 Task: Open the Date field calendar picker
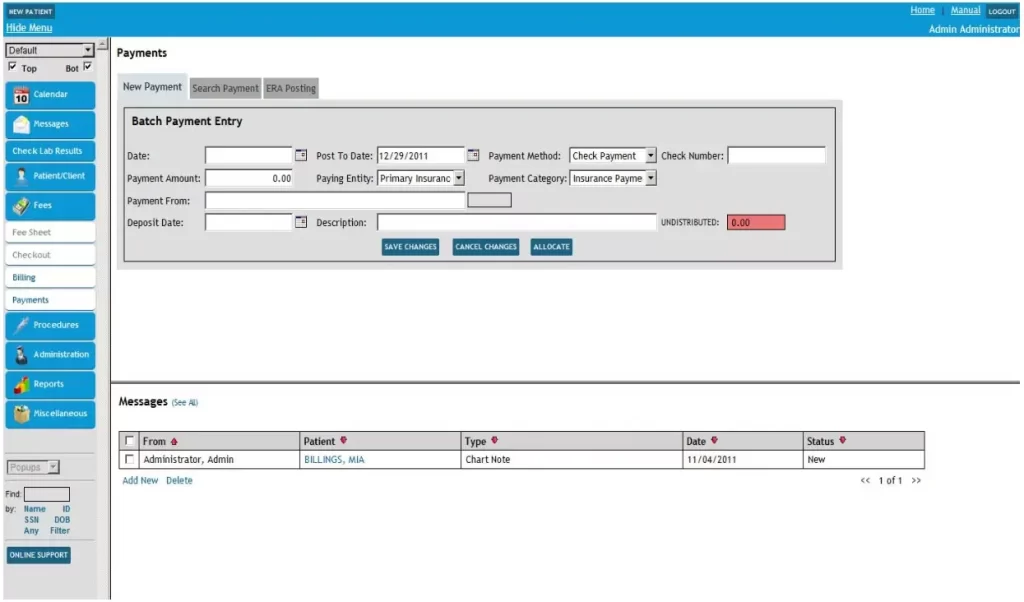[301, 155]
